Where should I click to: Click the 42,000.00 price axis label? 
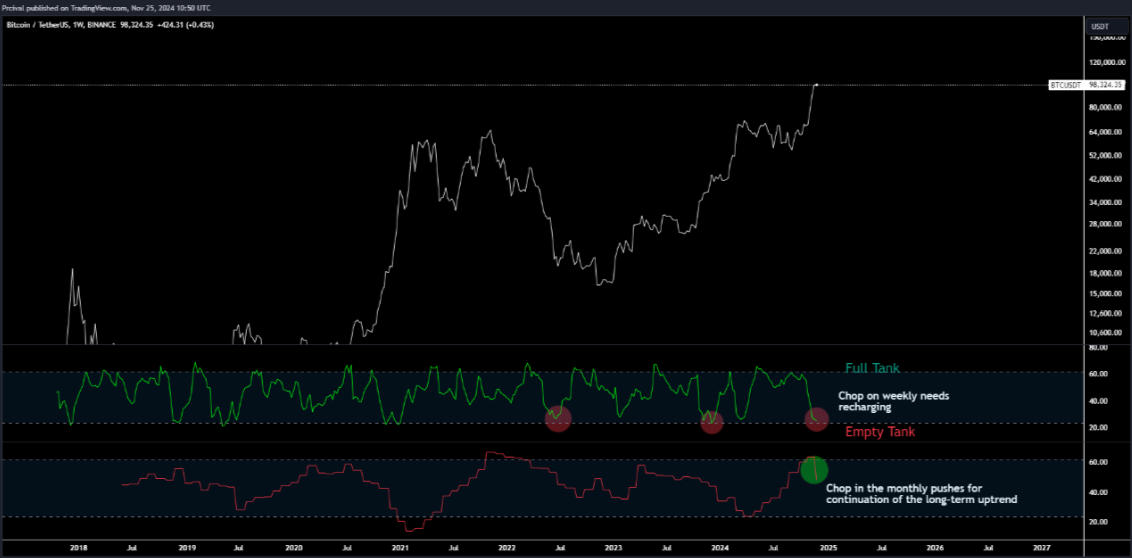click(x=1105, y=179)
